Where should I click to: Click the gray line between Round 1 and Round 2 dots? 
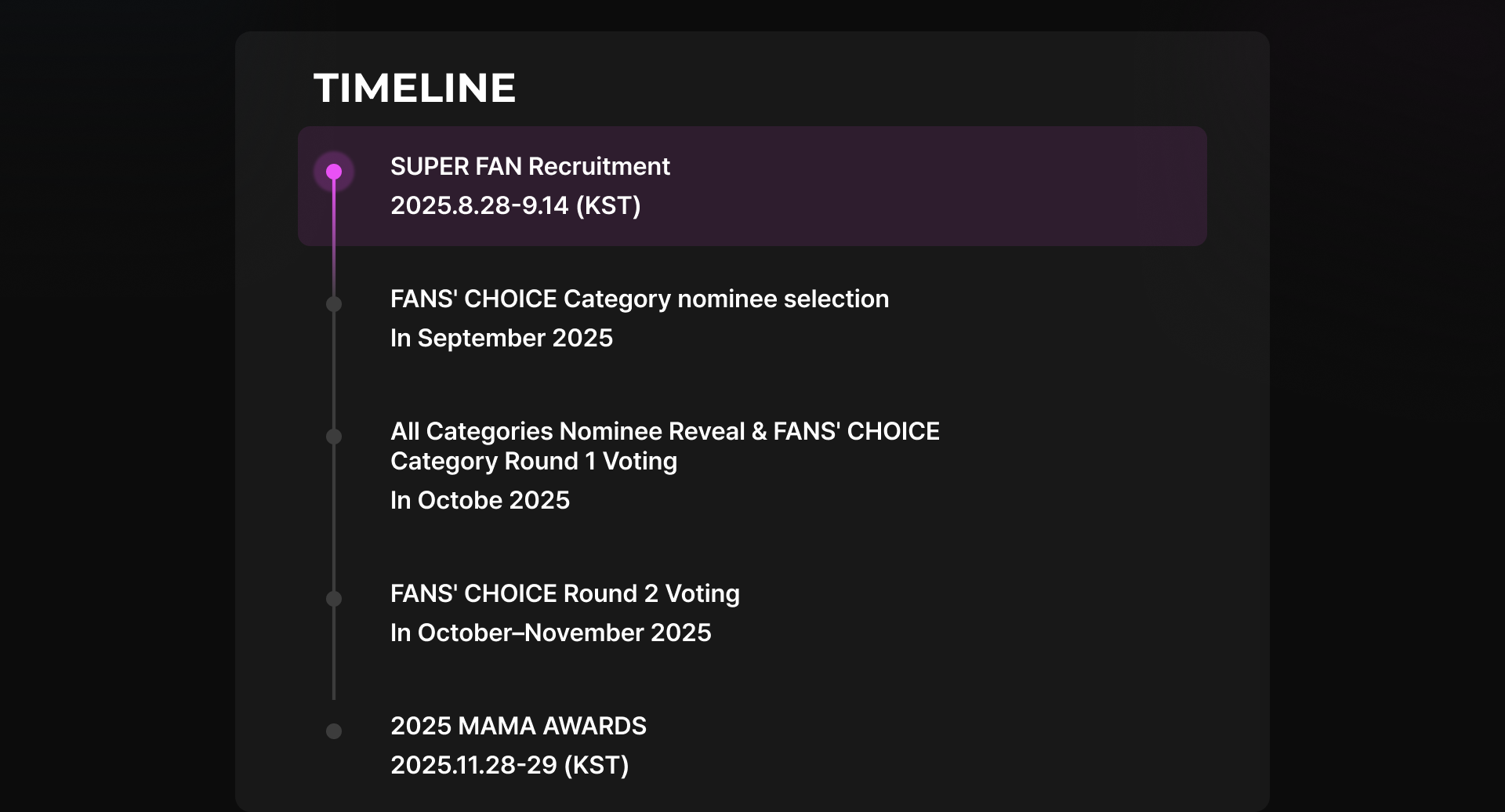coord(334,517)
